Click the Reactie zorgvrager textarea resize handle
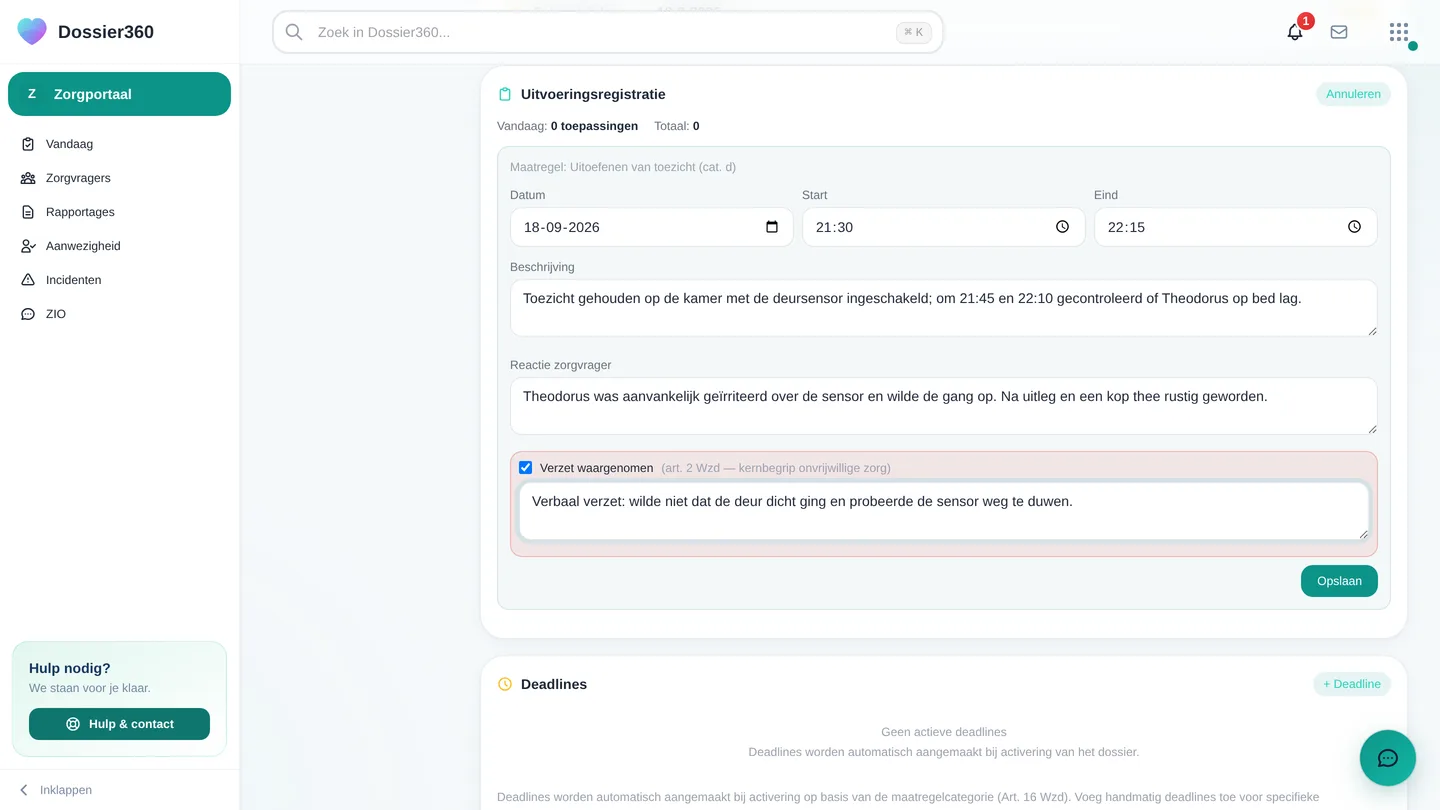 coord(1372,429)
